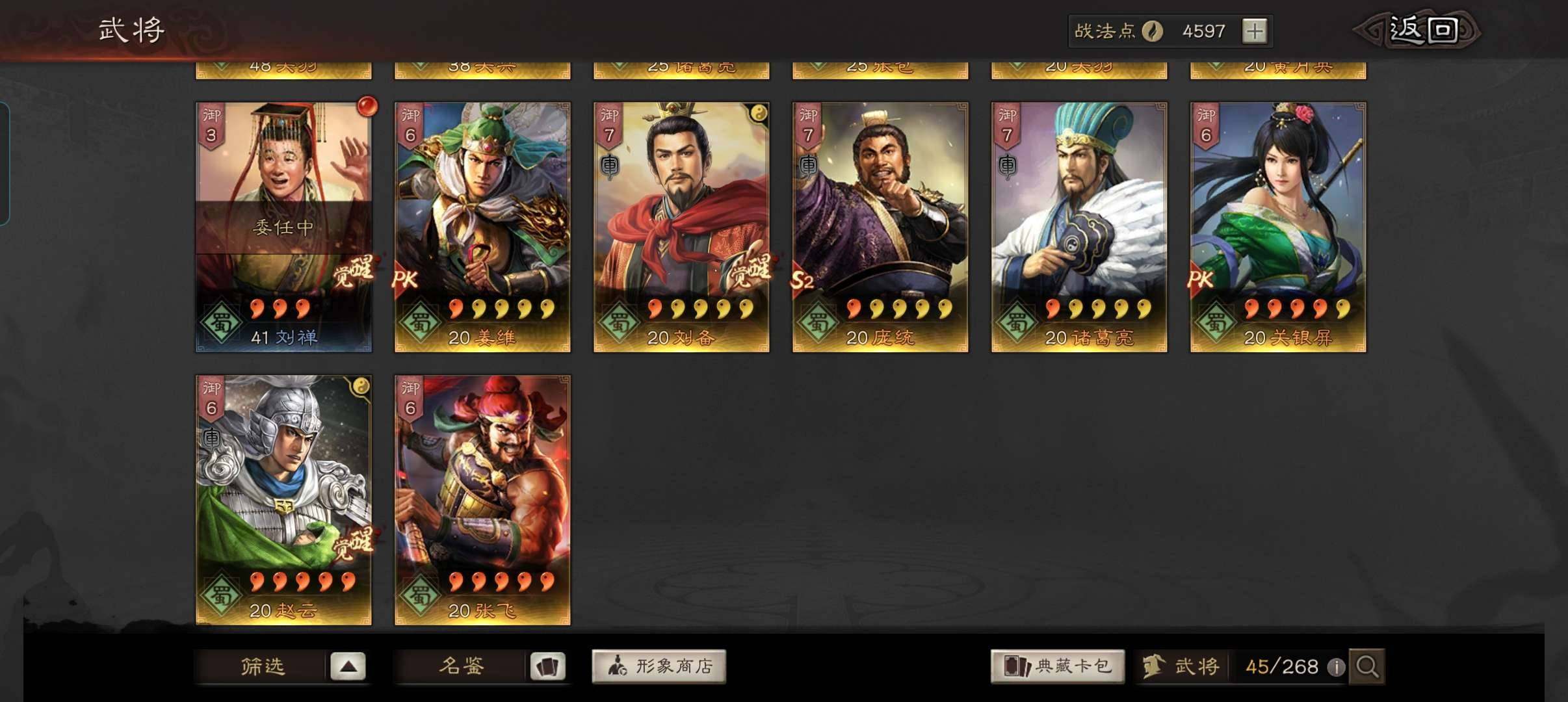
Task: Click the info icon next to 45/268
Action: pos(1335,667)
